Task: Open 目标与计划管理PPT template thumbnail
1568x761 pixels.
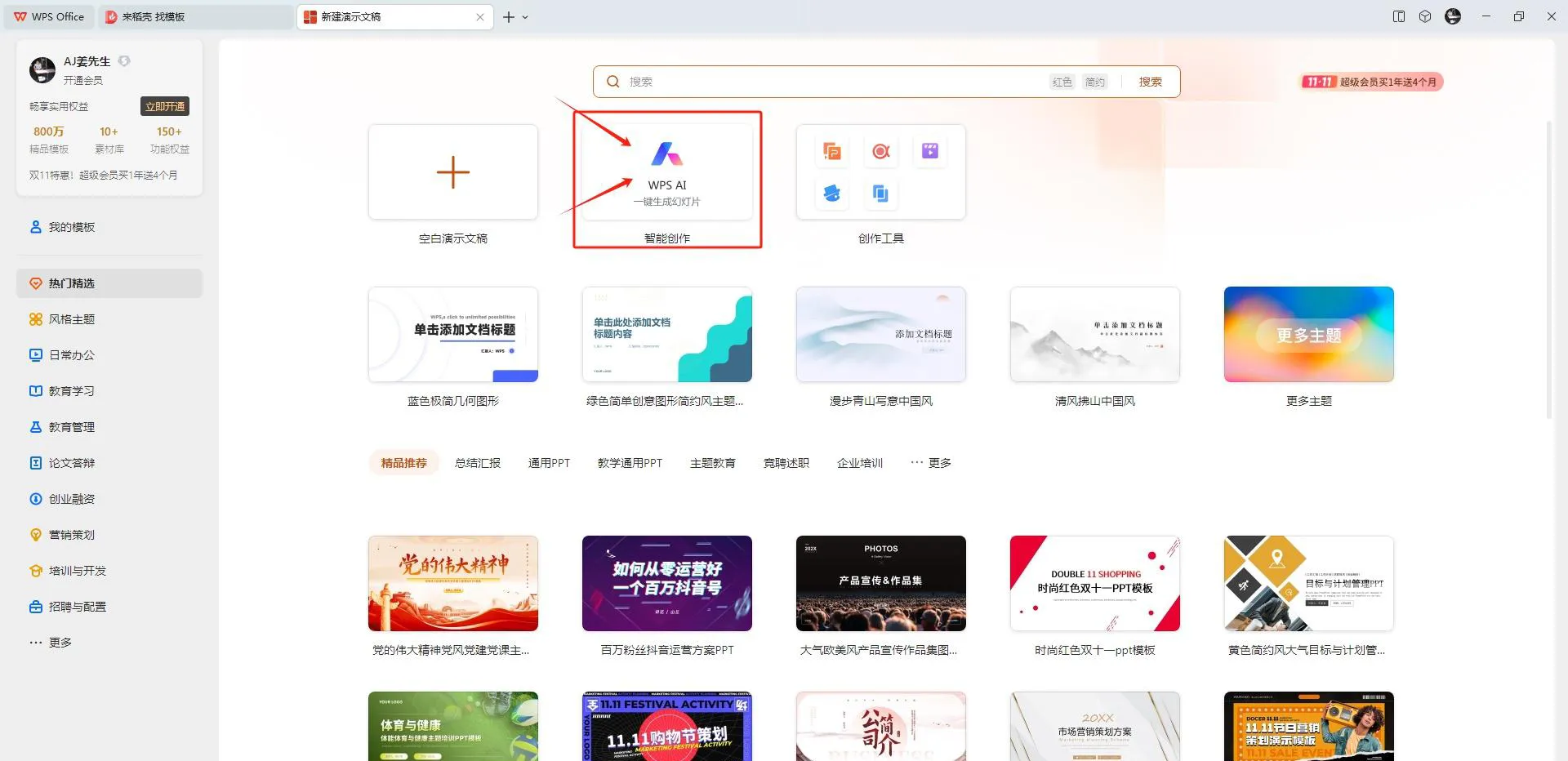Action: click(1309, 583)
